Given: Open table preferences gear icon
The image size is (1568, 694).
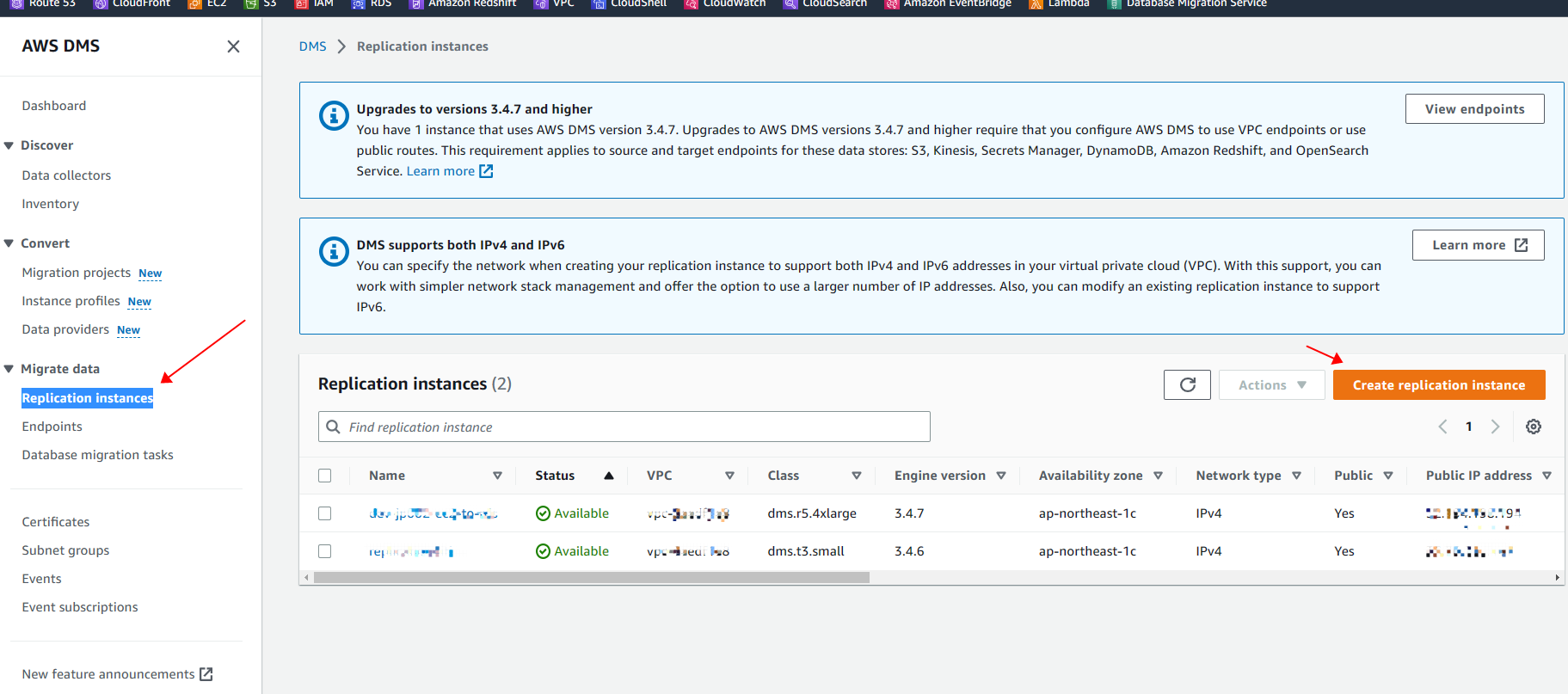Looking at the screenshot, I should (x=1534, y=427).
